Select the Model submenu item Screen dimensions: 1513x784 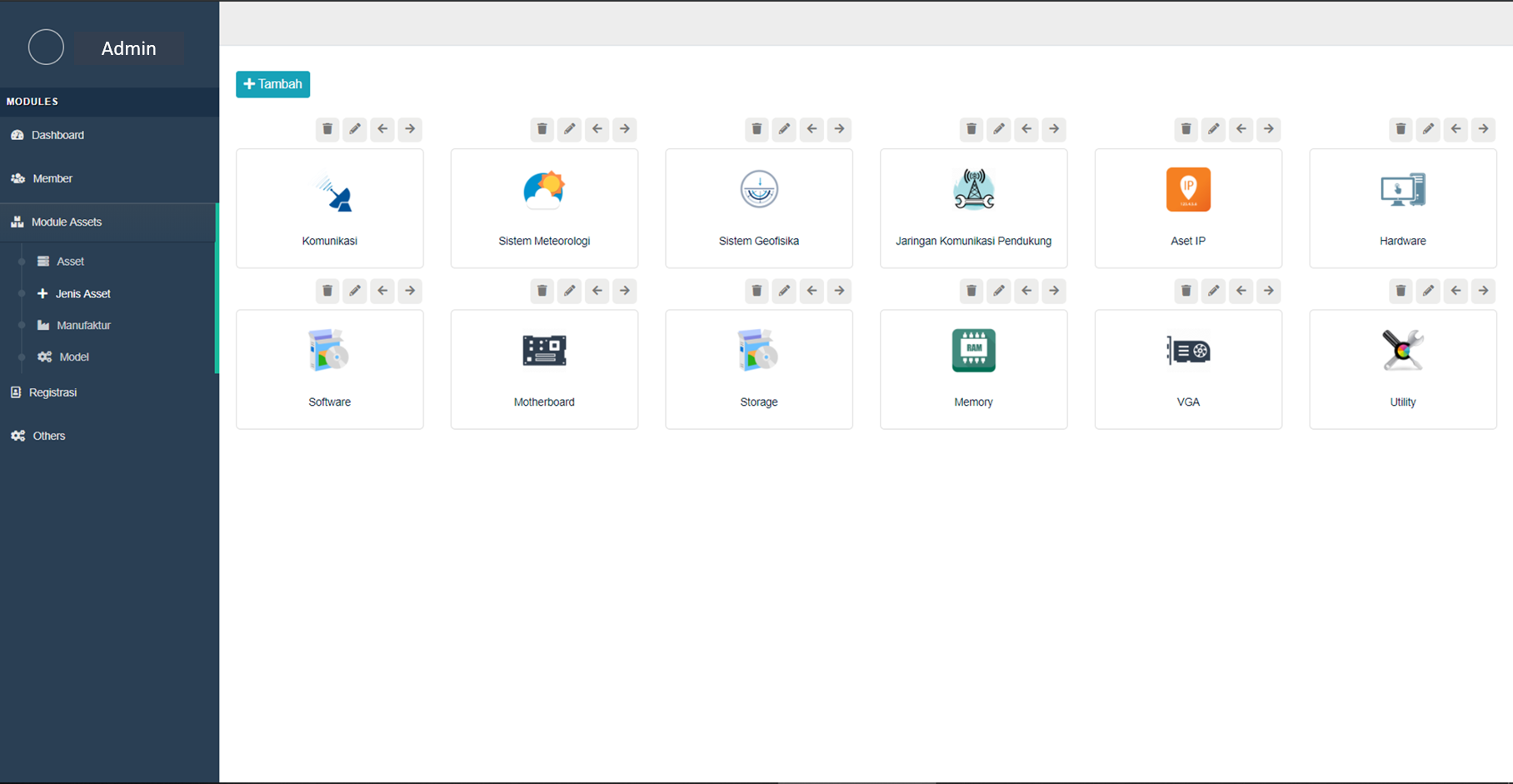(74, 357)
